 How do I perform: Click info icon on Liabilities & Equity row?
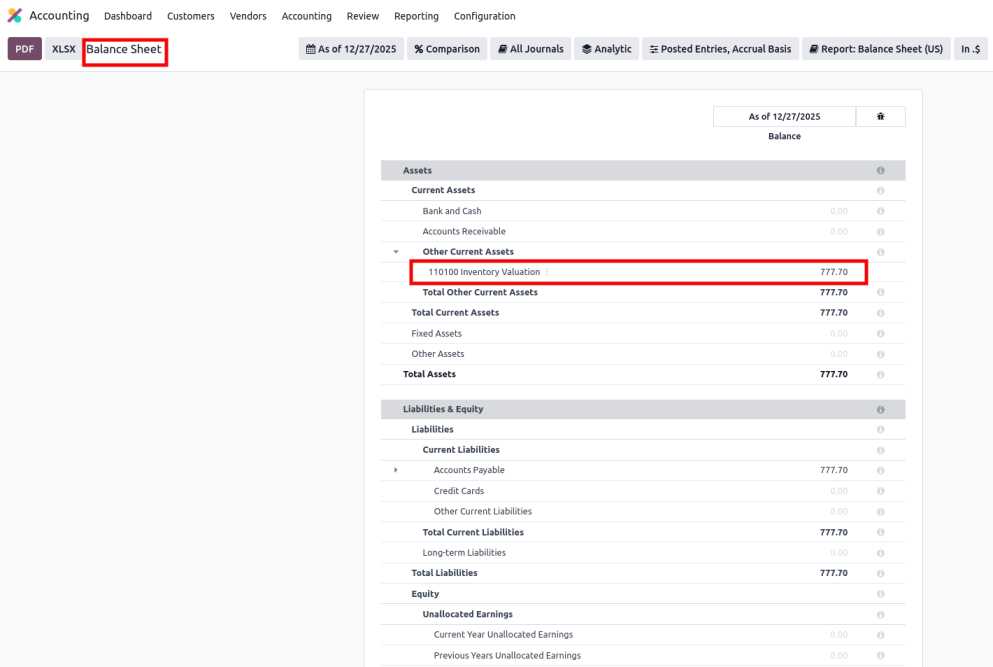880,410
